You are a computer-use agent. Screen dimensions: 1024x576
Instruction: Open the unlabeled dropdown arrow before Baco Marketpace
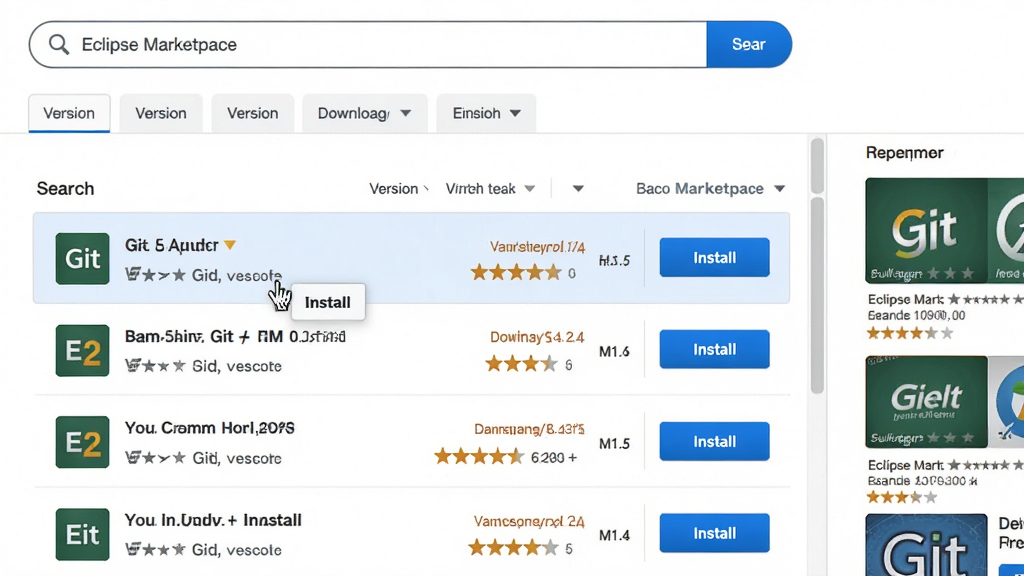pyautogui.click(x=578, y=189)
